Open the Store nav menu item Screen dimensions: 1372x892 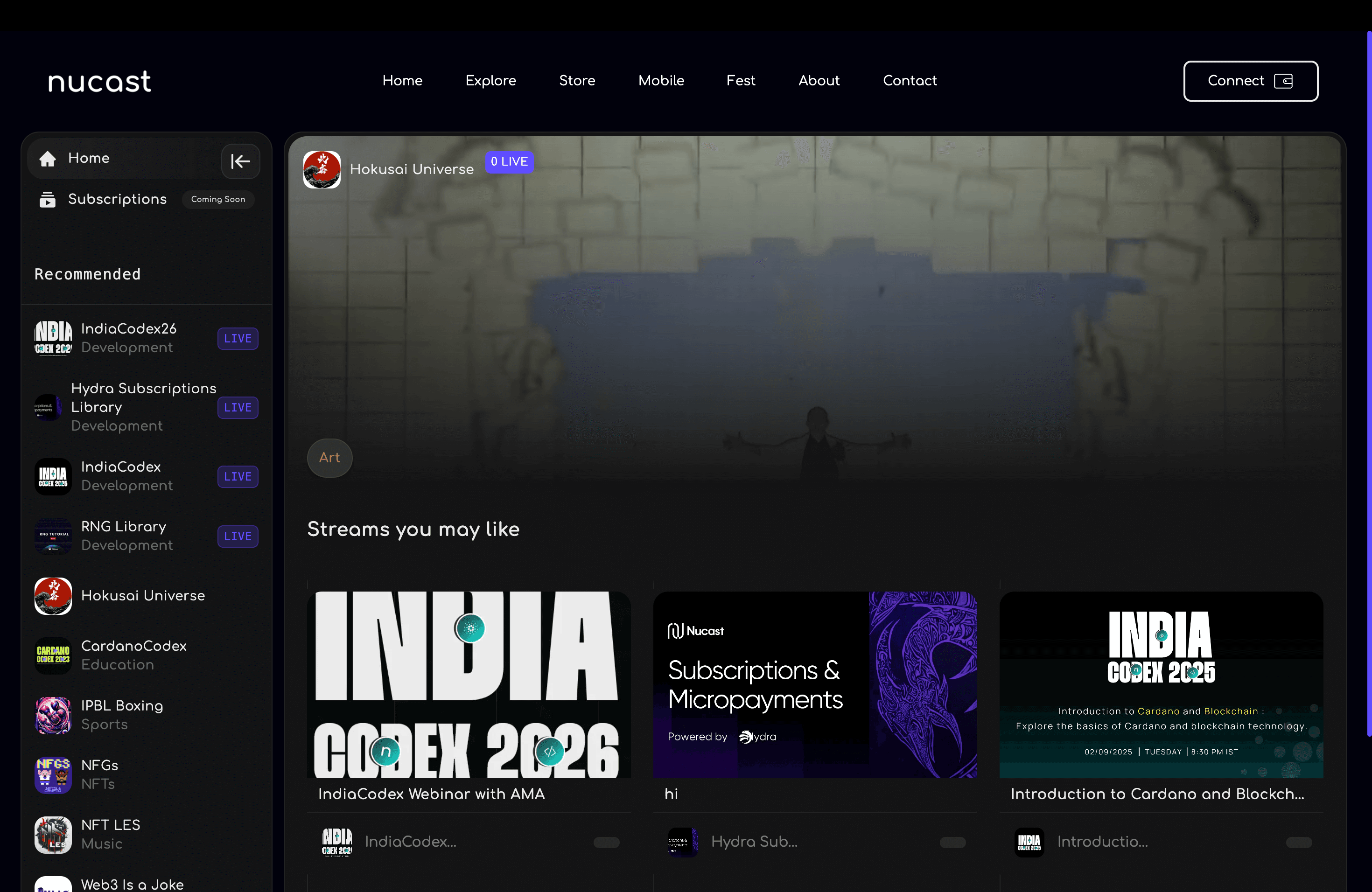[577, 81]
